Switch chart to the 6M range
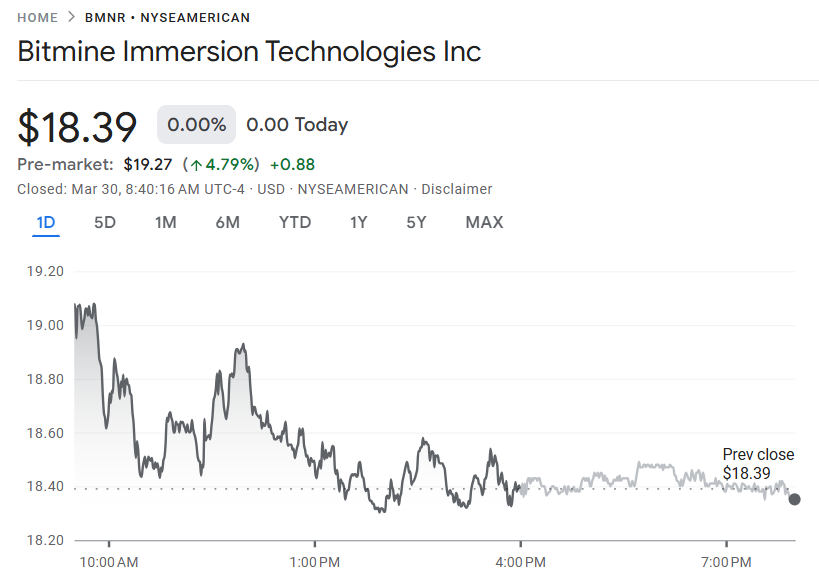The height and width of the screenshot is (582, 819). pos(227,222)
